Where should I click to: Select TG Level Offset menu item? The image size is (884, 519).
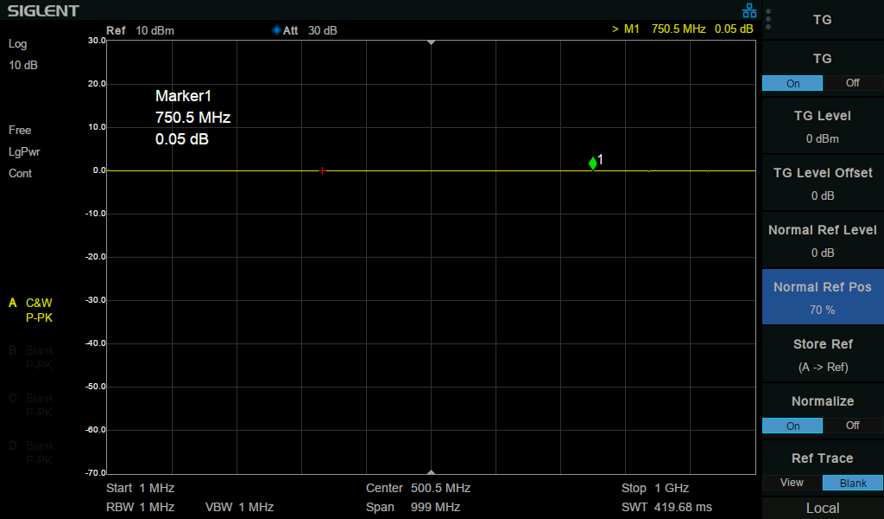(x=823, y=184)
